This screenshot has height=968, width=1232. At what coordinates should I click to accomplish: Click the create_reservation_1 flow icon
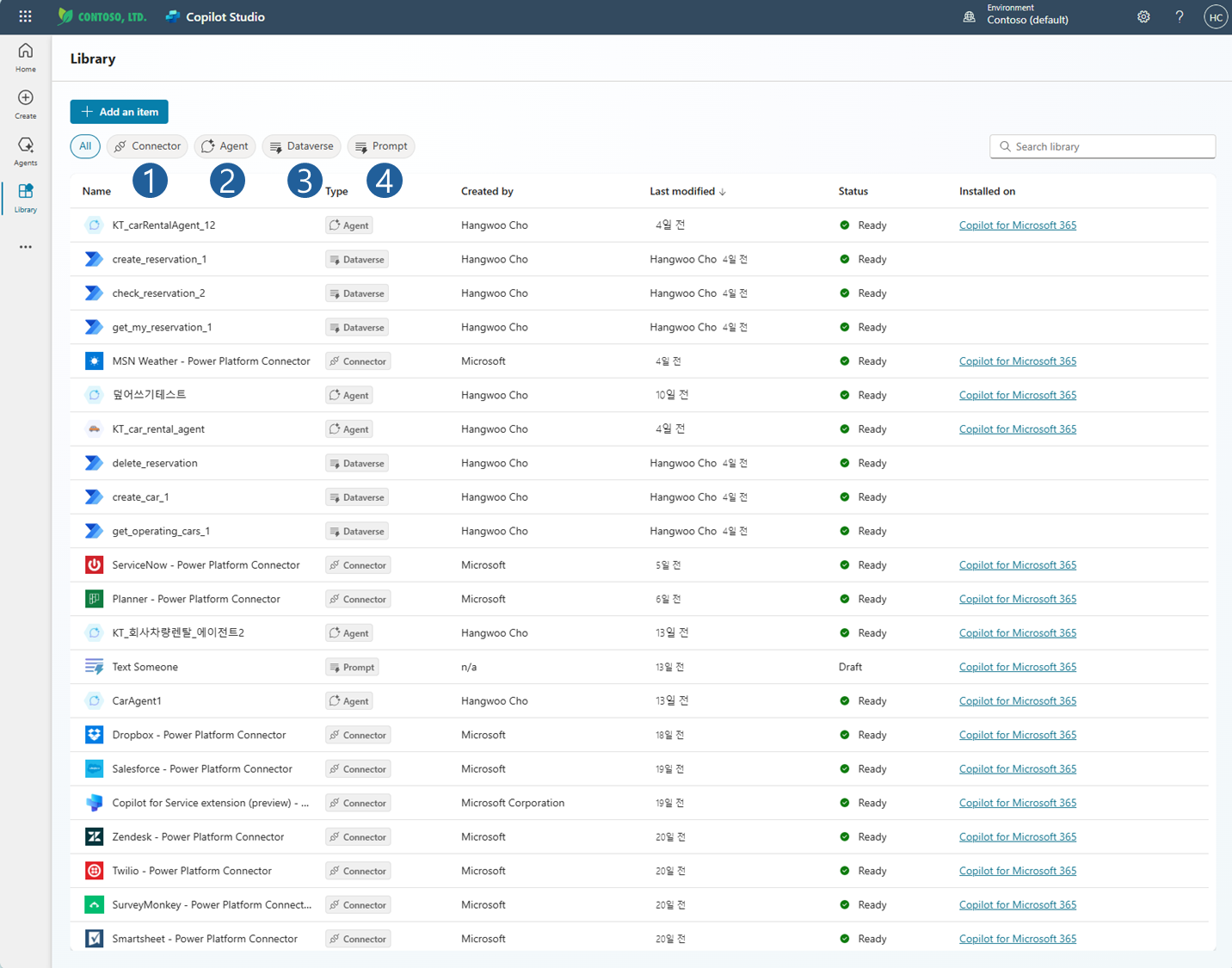point(94,259)
